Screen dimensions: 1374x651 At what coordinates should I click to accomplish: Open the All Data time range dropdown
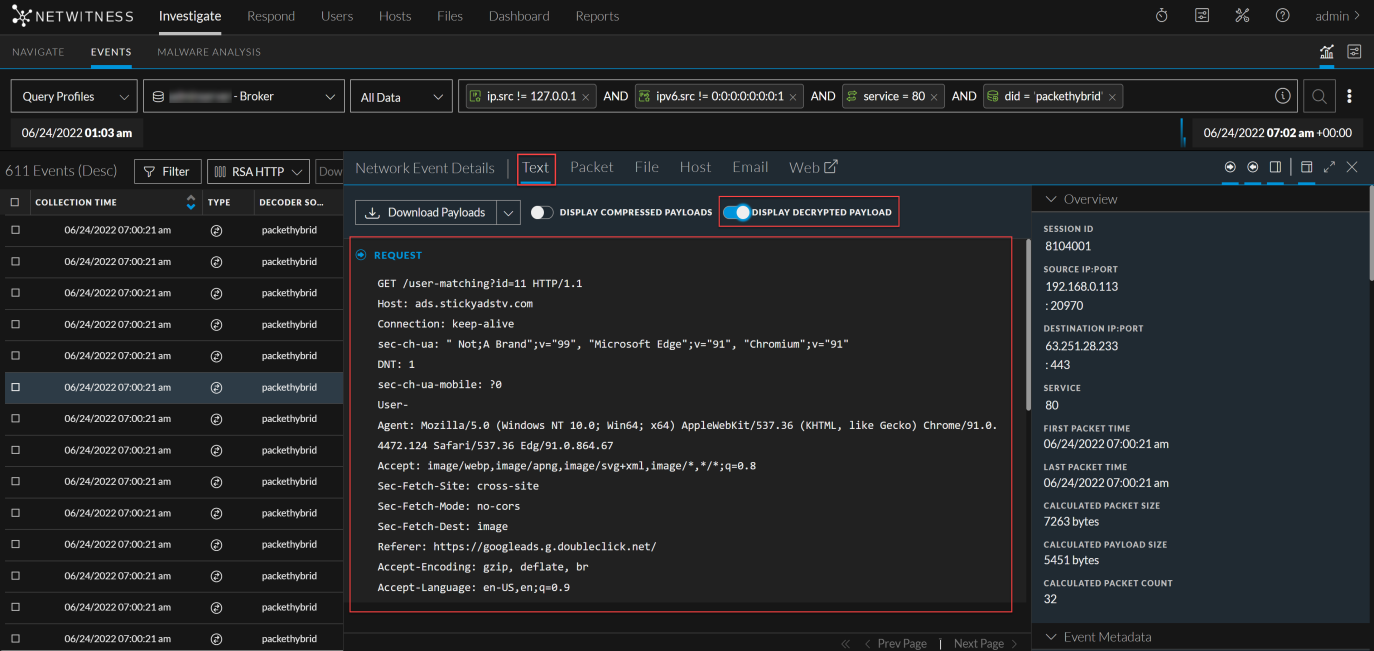point(400,95)
